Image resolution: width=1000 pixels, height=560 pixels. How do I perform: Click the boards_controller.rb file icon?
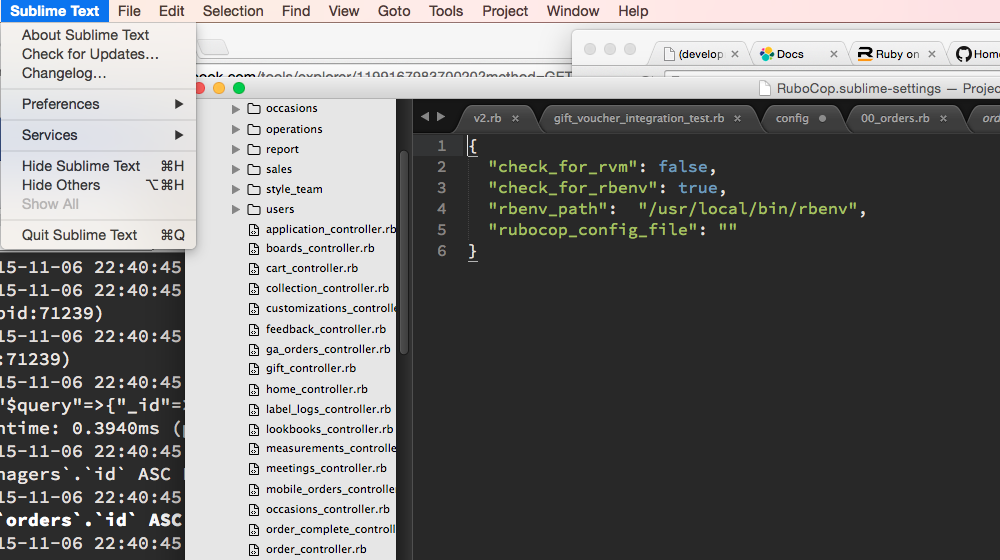(254, 249)
